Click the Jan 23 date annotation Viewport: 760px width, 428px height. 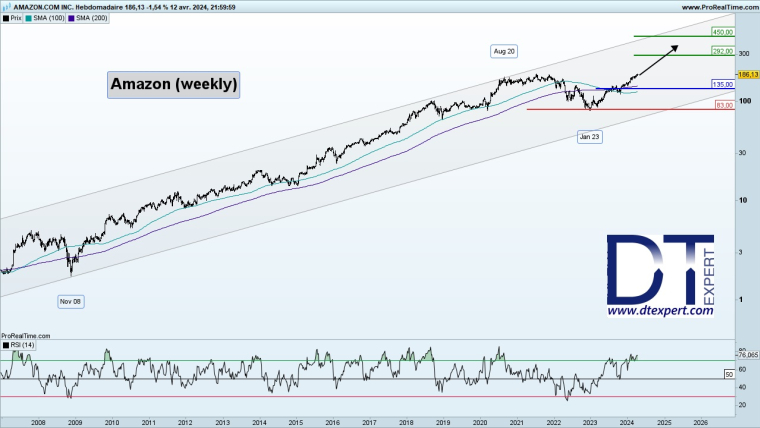pos(590,135)
